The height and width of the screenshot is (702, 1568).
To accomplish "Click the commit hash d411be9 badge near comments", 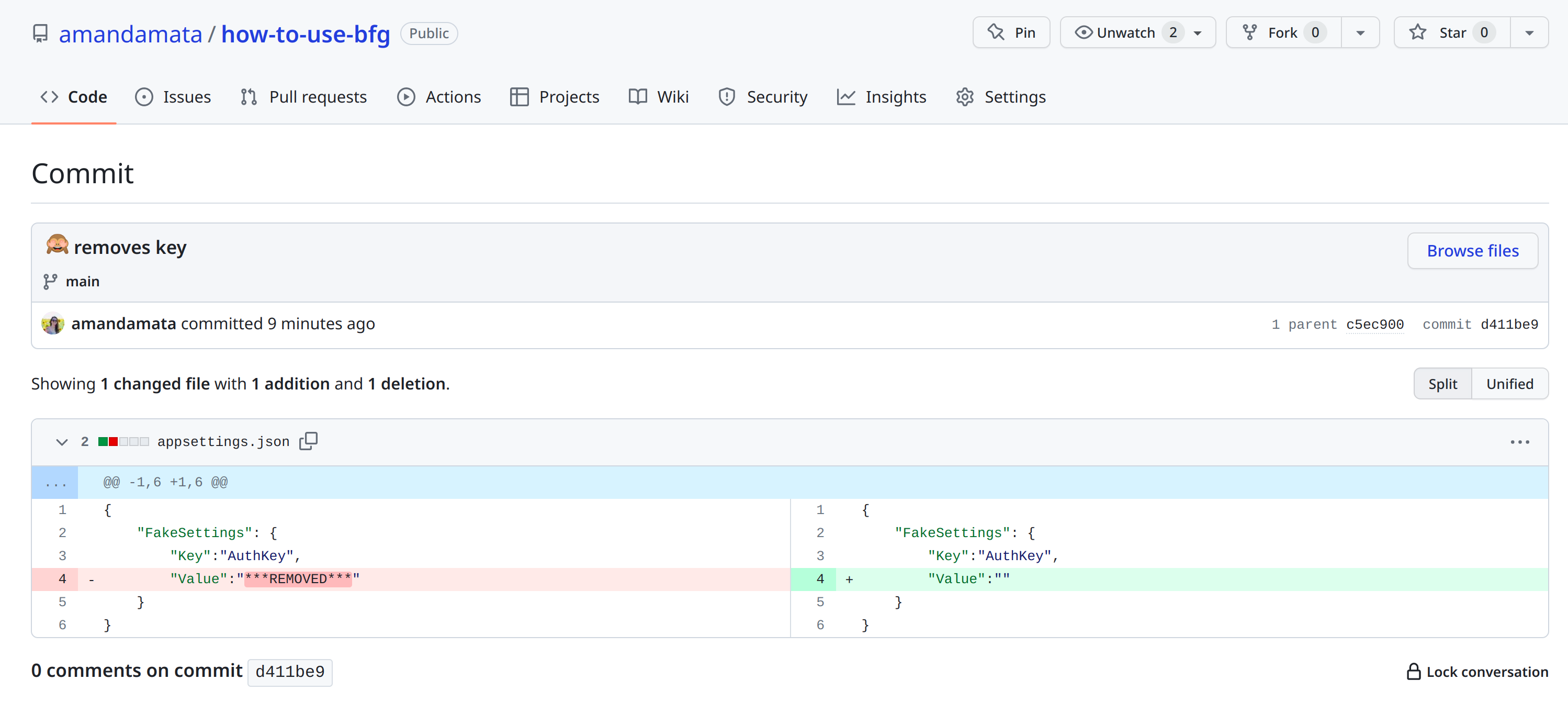I will click(x=290, y=672).
